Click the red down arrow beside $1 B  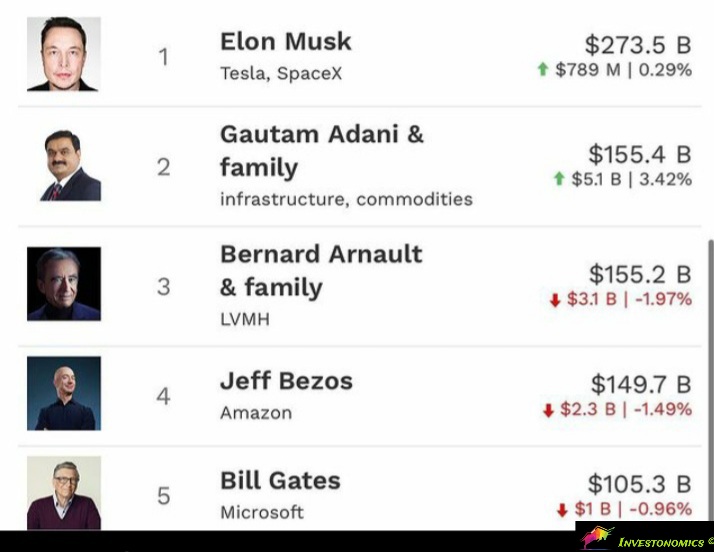[x=562, y=509]
